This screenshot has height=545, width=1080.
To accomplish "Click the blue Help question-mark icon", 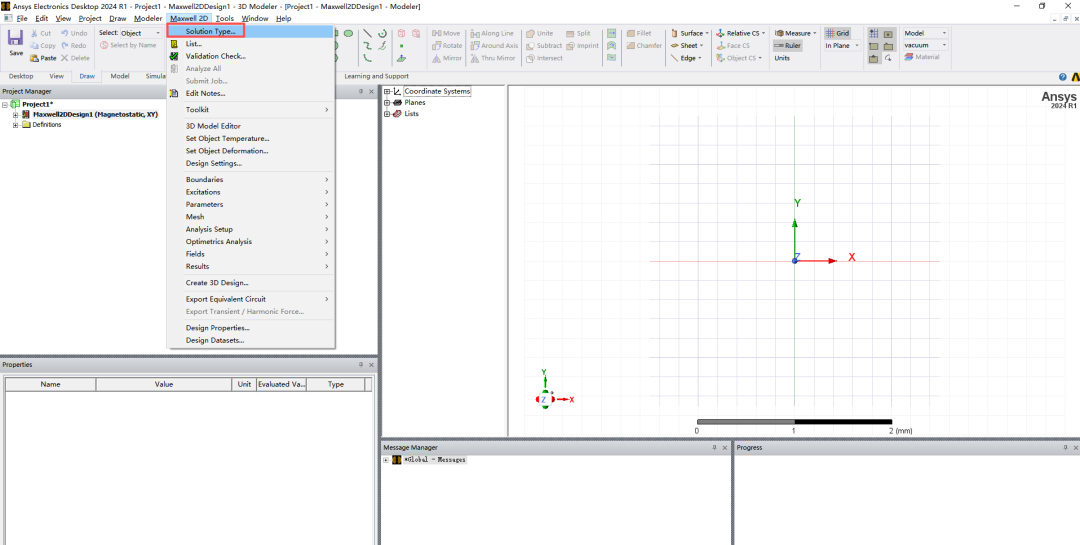I will click(x=1062, y=76).
